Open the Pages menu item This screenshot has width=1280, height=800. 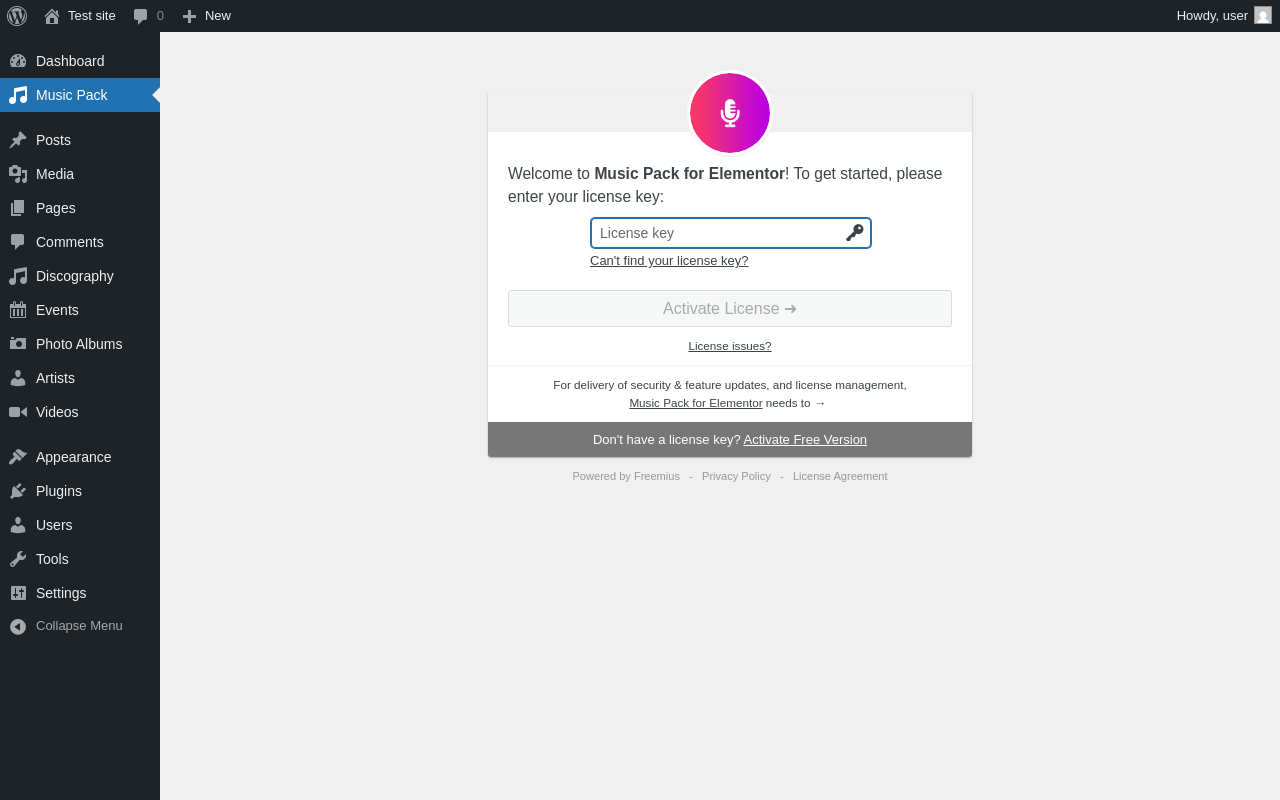tap(80, 208)
